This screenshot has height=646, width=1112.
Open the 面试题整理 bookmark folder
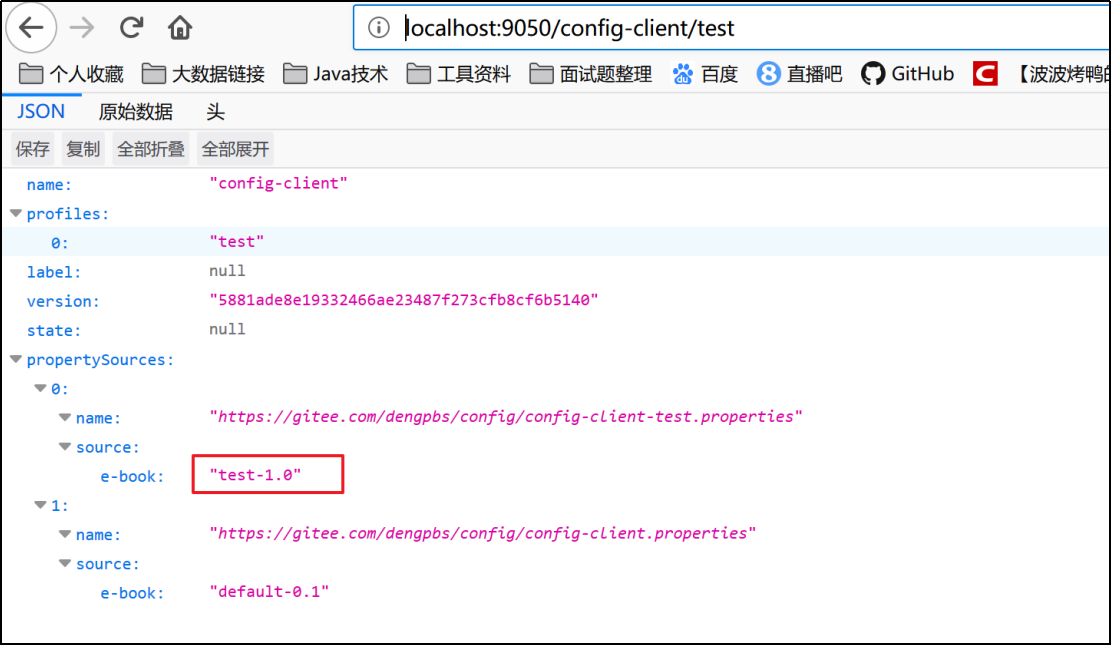pyautogui.click(x=591, y=74)
